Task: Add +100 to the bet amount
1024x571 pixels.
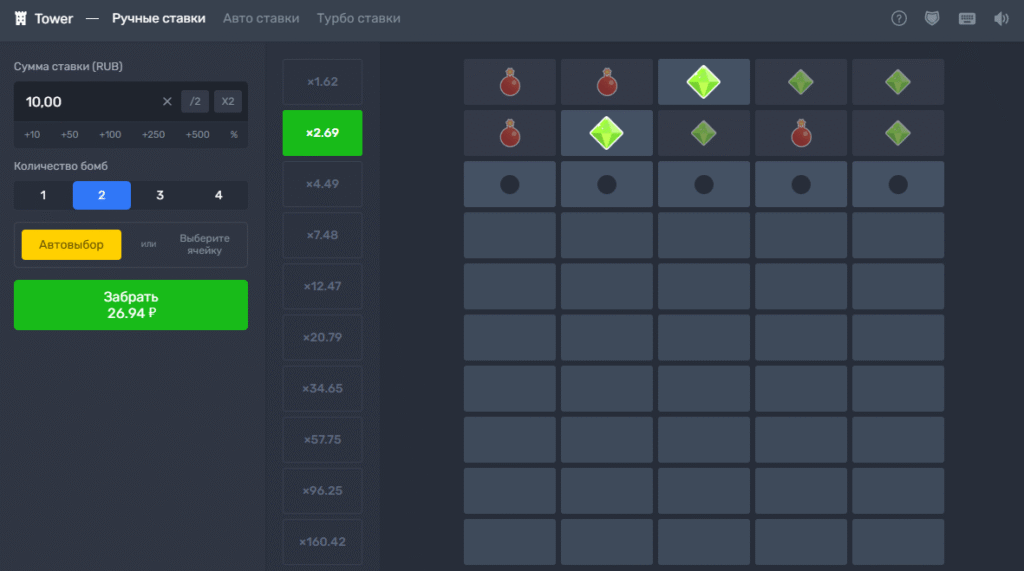Action: coord(110,135)
